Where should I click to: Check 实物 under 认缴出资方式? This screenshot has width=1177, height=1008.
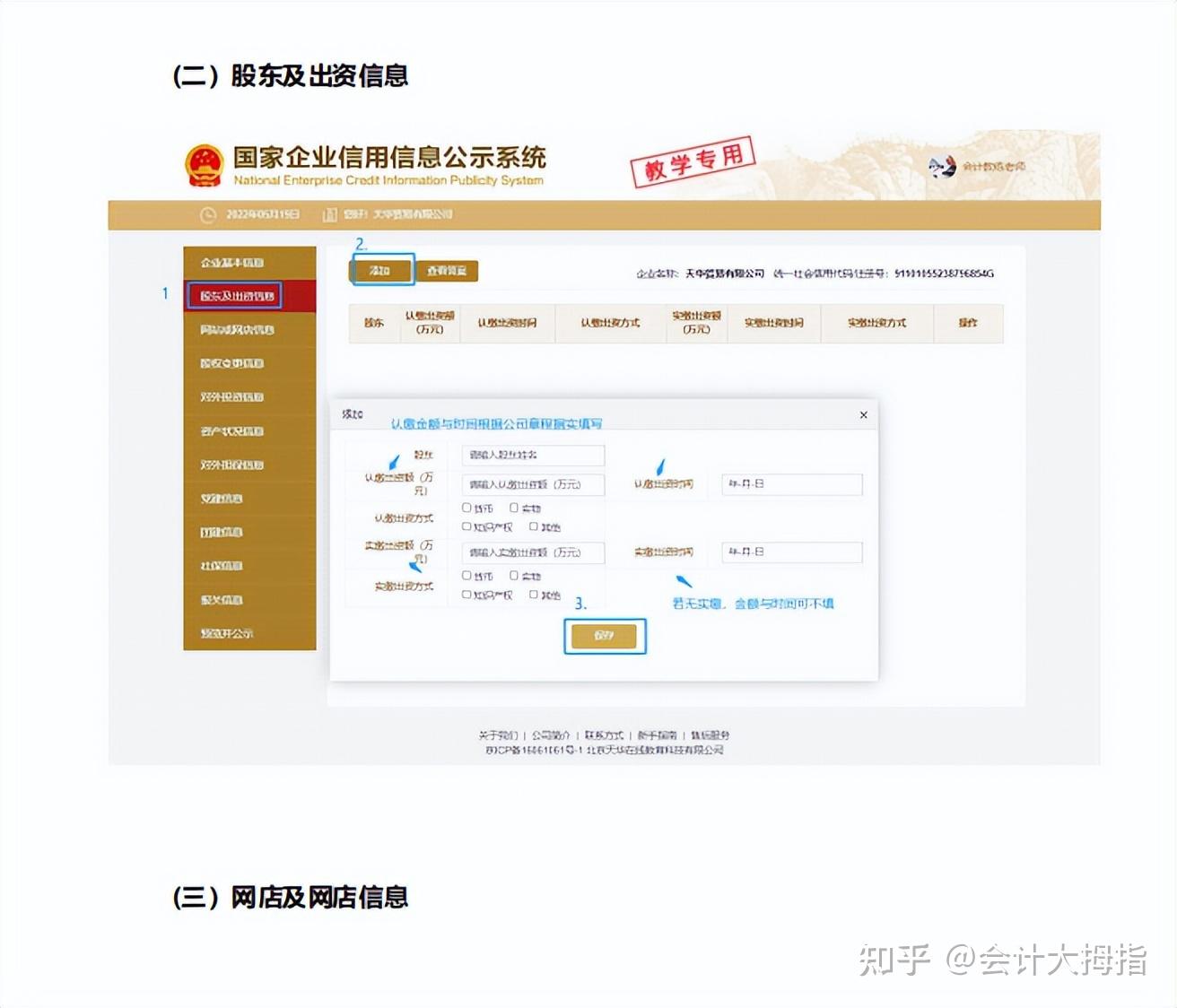[514, 508]
